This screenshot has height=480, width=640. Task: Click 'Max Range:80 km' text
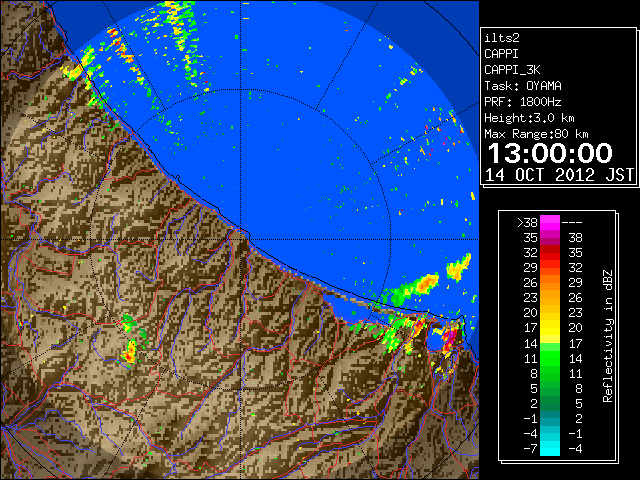coord(536,134)
